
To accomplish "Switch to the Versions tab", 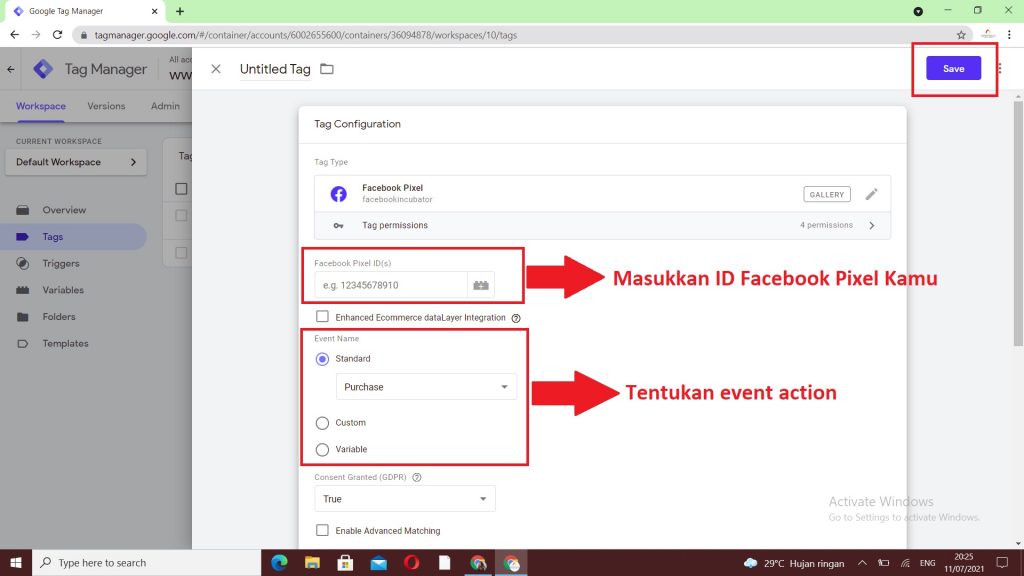I will tap(106, 105).
